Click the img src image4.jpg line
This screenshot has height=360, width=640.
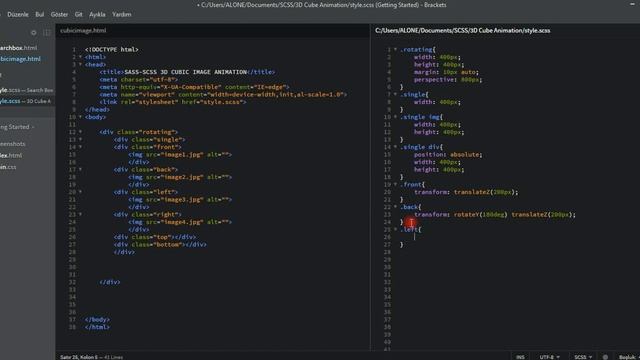coord(180,222)
